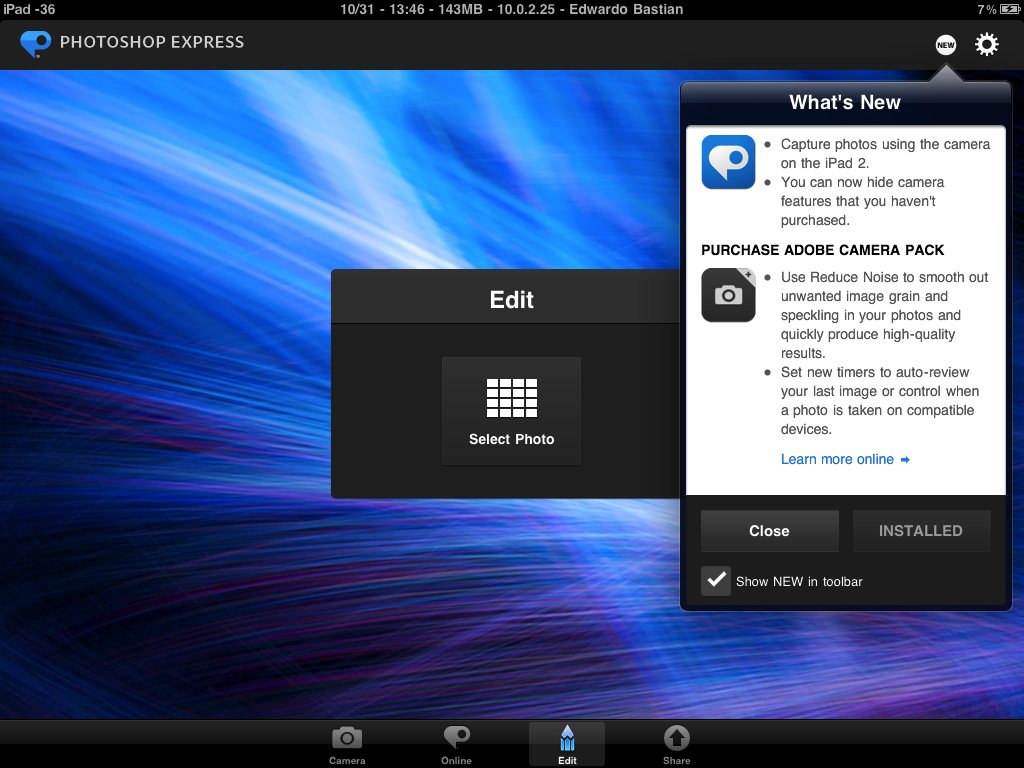
Task: Click the What's New title
Action: click(844, 103)
